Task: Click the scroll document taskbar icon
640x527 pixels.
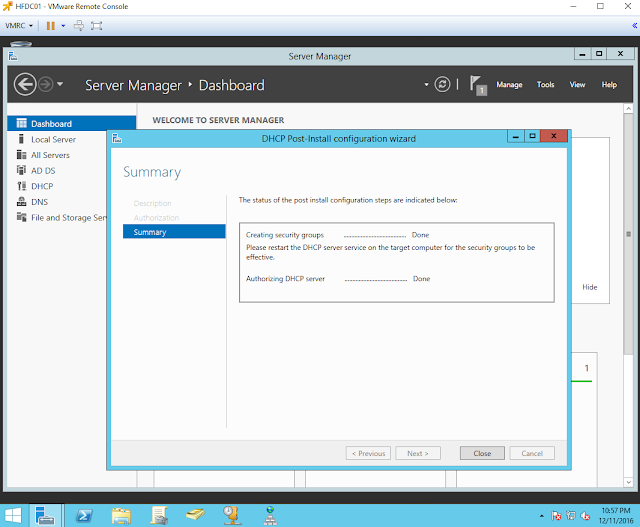Action: tap(159, 515)
